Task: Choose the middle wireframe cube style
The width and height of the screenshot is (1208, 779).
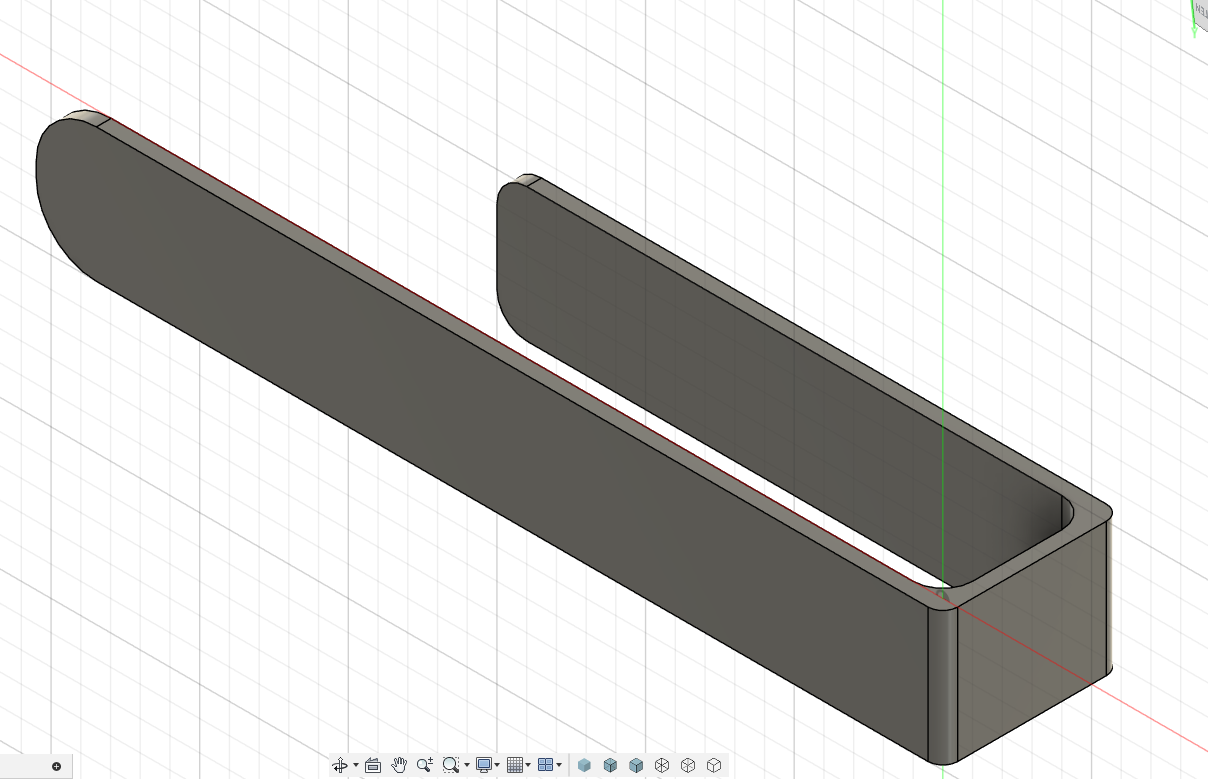Action: (688, 765)
